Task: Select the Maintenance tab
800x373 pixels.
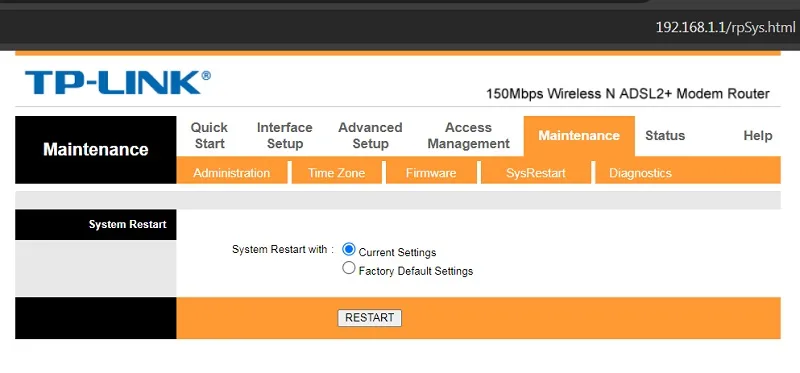Action: [579, 136]
